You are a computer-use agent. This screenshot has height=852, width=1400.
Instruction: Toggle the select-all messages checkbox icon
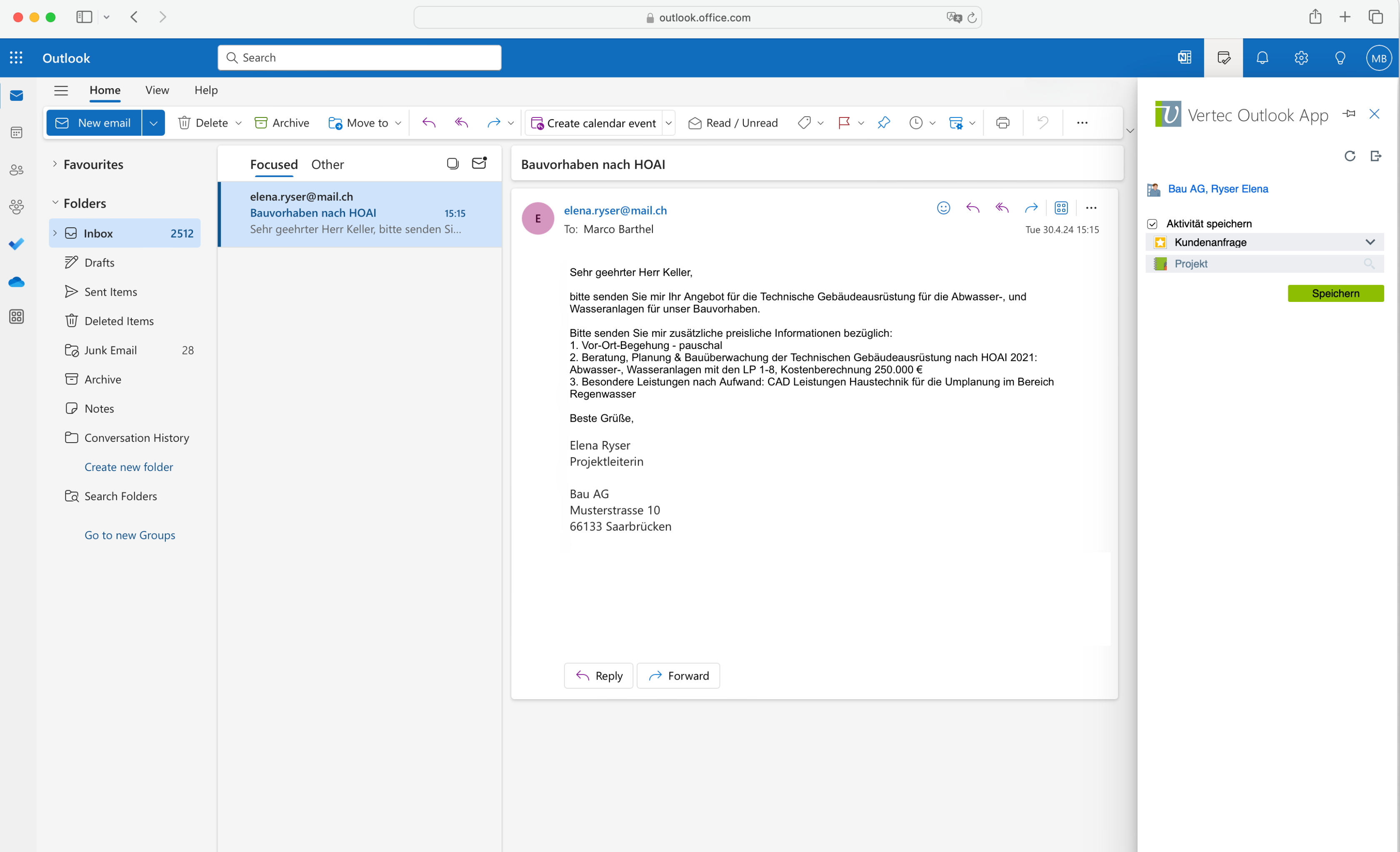[x=452, y=164]
